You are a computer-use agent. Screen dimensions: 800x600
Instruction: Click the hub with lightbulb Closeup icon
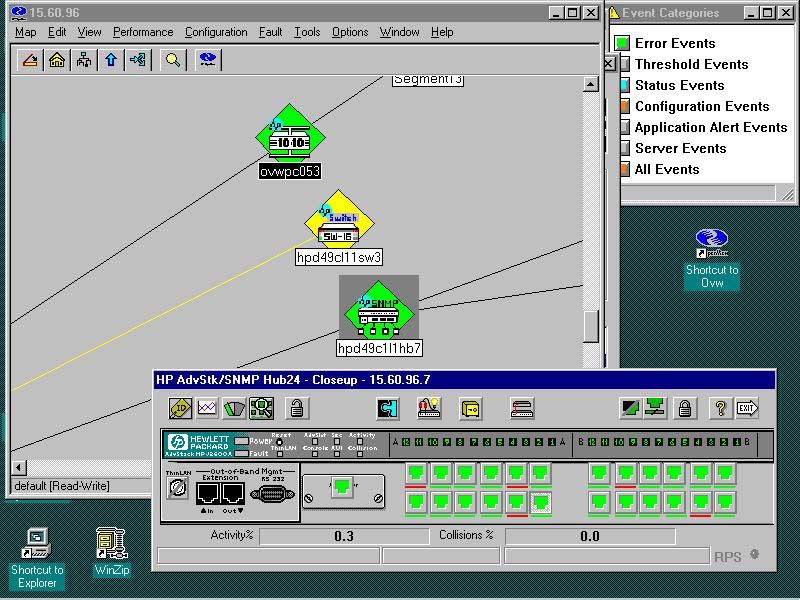point(429,408)
